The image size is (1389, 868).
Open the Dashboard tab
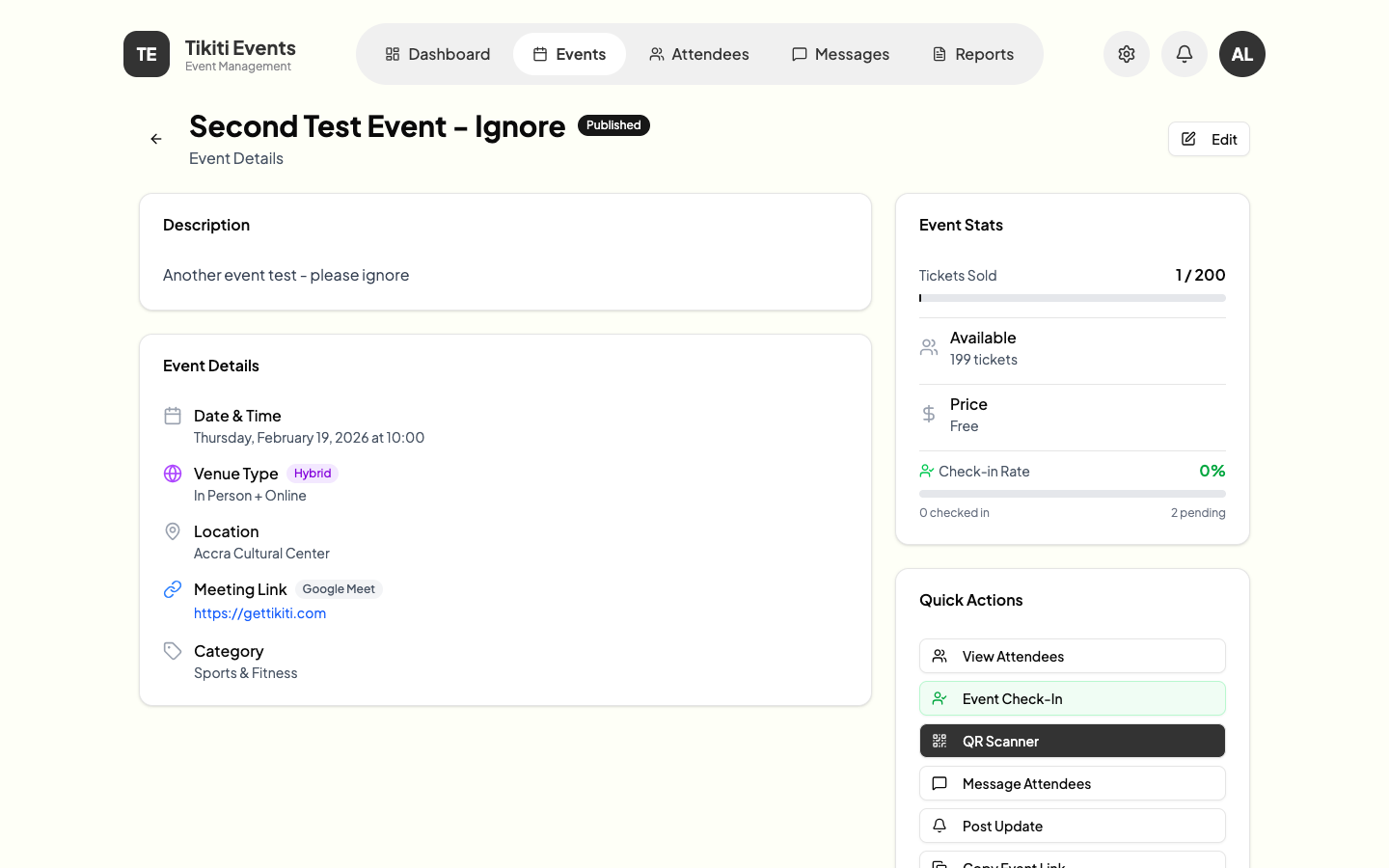pyautogui.click(x=437, y=54)
